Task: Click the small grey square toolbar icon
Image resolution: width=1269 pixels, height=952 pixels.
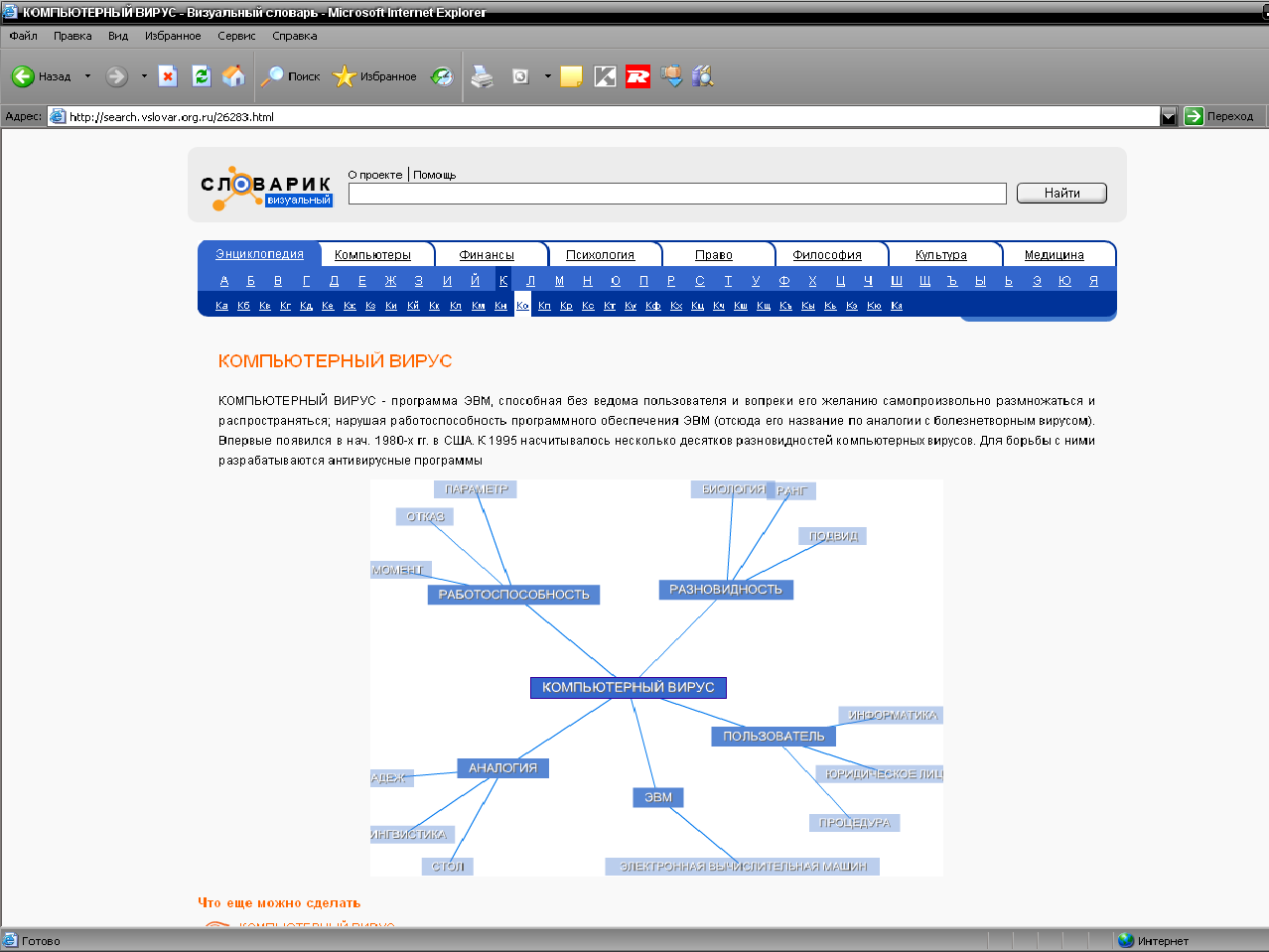Action: (x=520, y=76)
